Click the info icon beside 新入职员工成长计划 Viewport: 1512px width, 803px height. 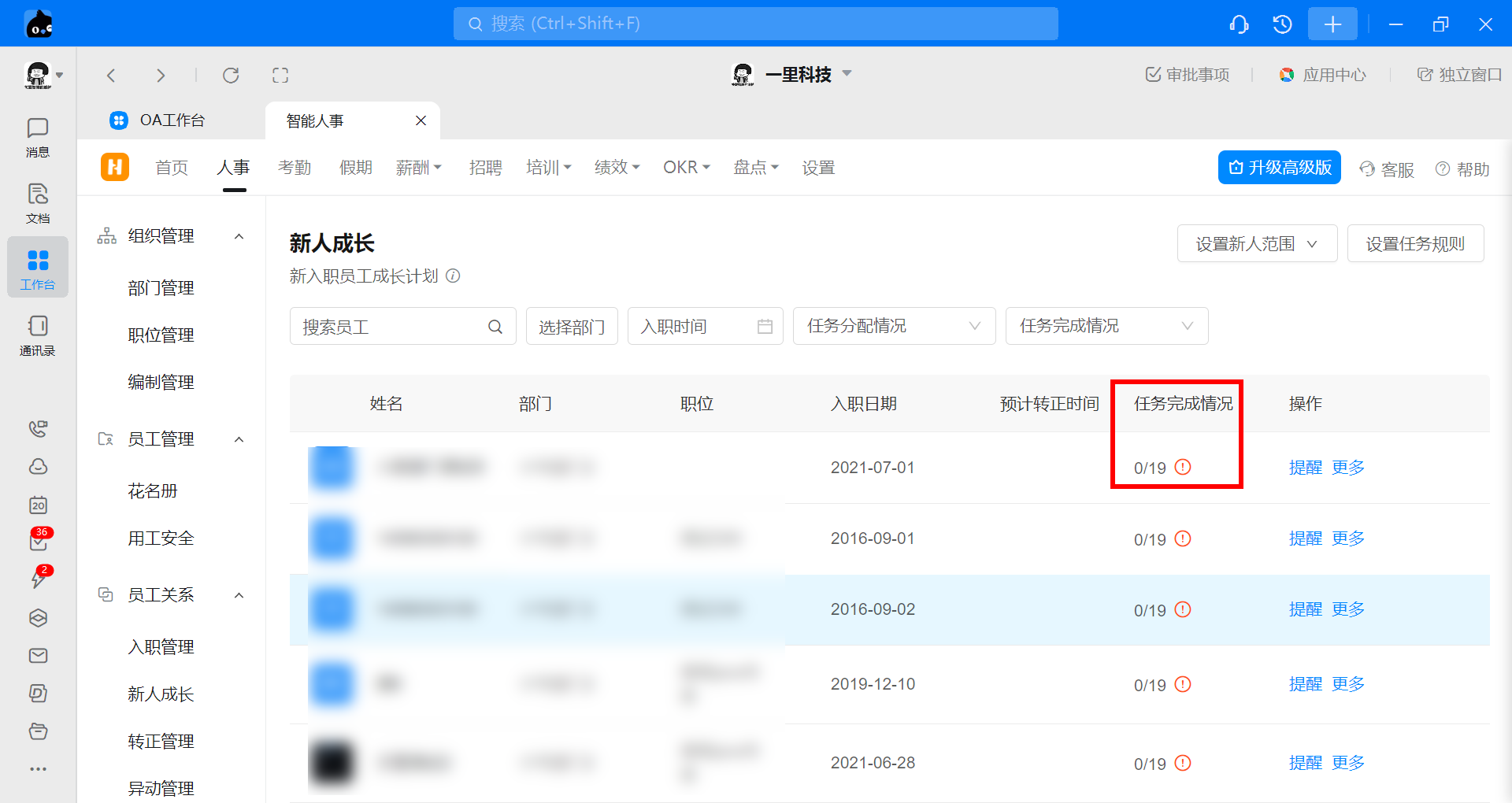click(x=453, y=276)
